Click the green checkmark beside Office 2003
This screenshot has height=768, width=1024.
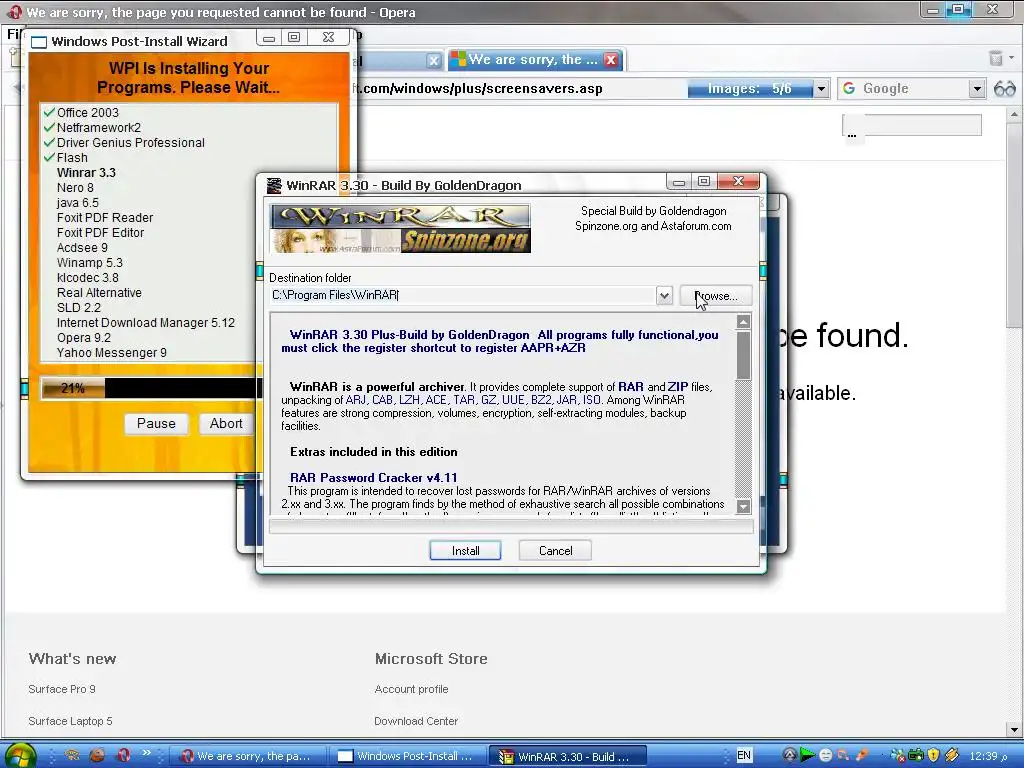pyautogui.click(x=49, y=112)
